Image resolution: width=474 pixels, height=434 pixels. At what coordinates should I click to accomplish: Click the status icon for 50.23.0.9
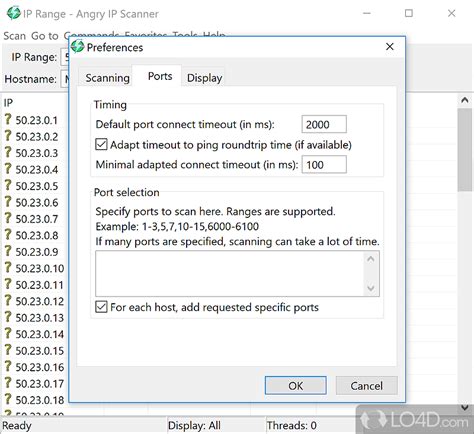[x=8, y=251]
